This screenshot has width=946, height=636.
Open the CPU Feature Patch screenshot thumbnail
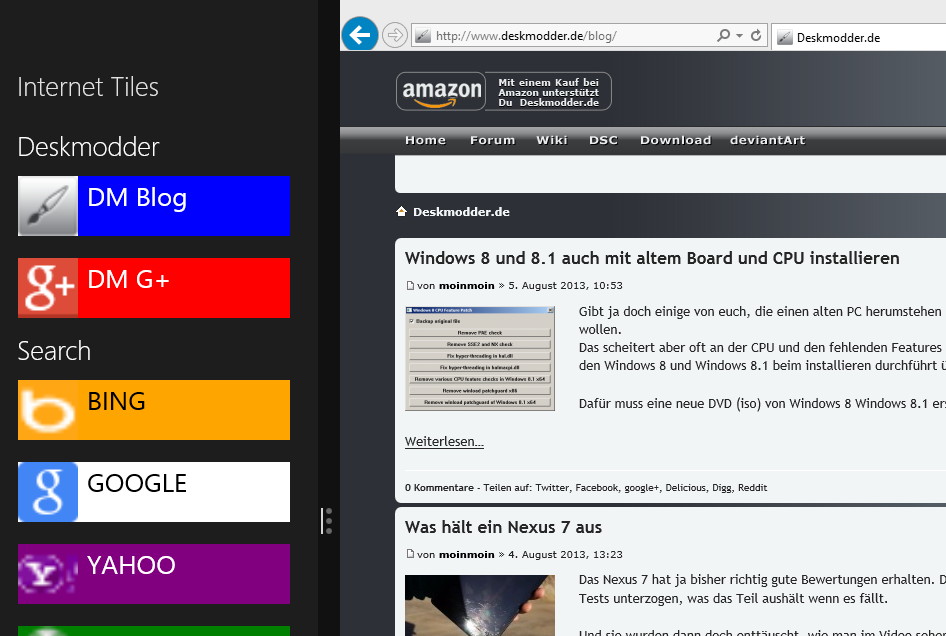click(480, 358)
